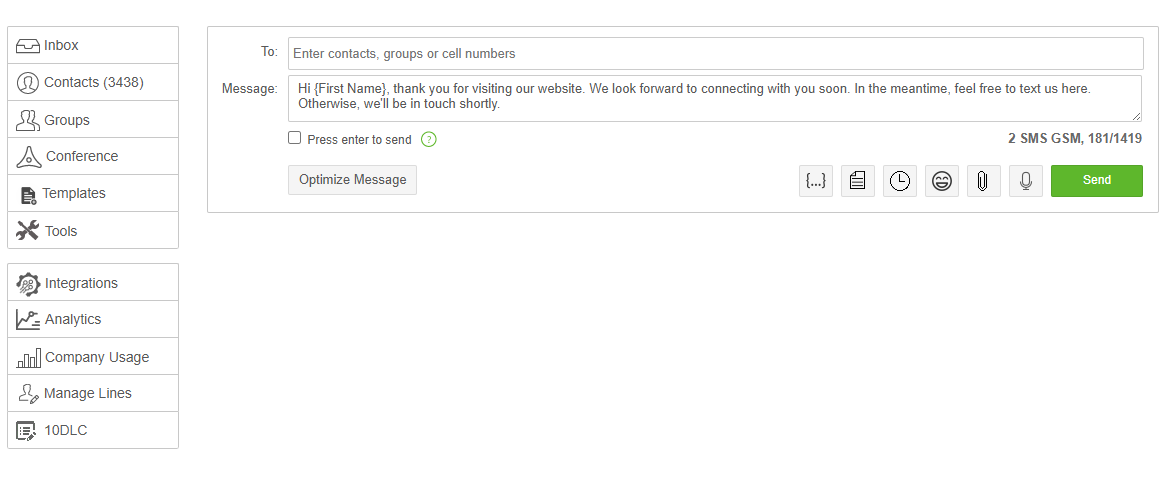Click the microphone voice icon
1162x485 pixels.
(x=1026, y=181)
